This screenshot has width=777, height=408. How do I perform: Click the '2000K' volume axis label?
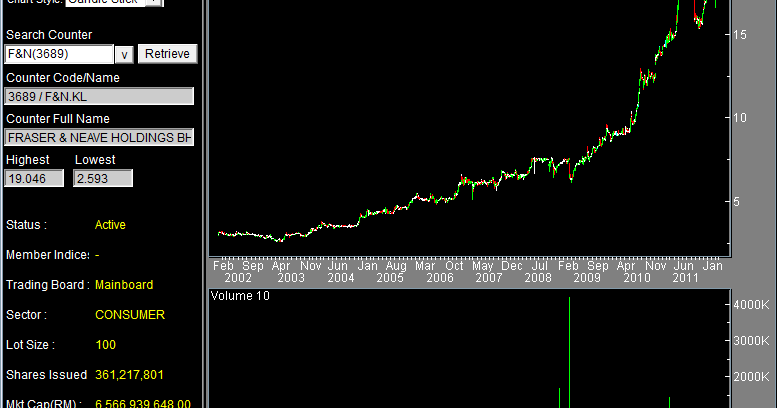[x=751, y=377]
